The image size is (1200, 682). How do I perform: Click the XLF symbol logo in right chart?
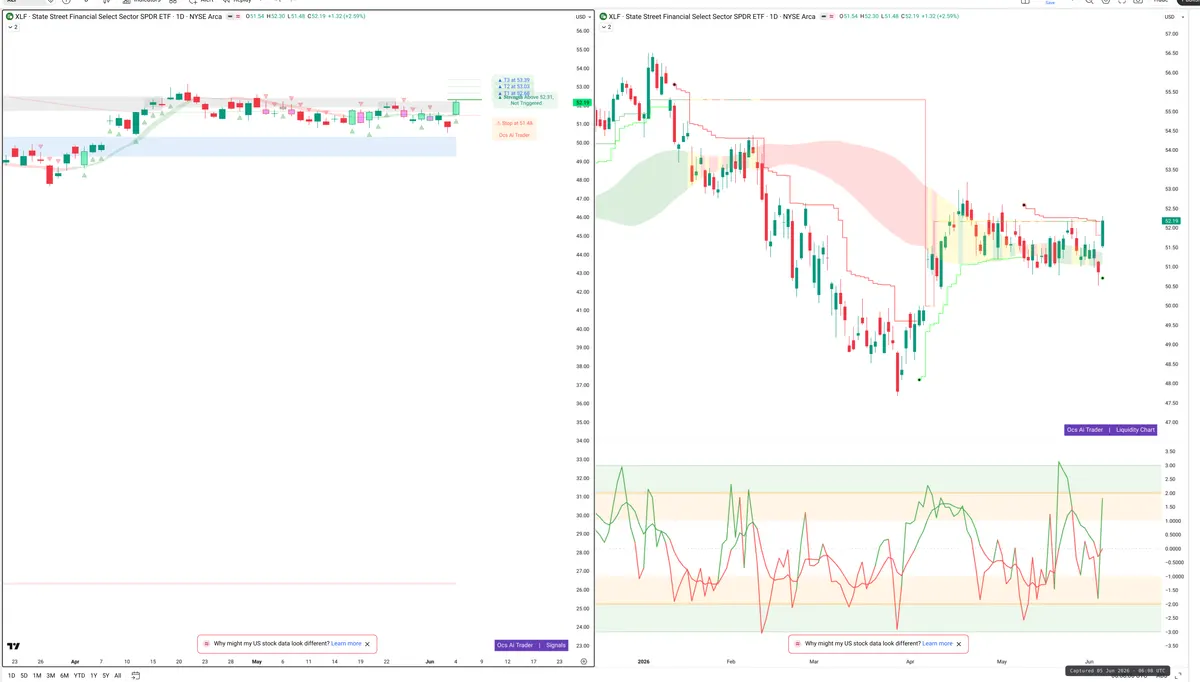pos(603,17)
